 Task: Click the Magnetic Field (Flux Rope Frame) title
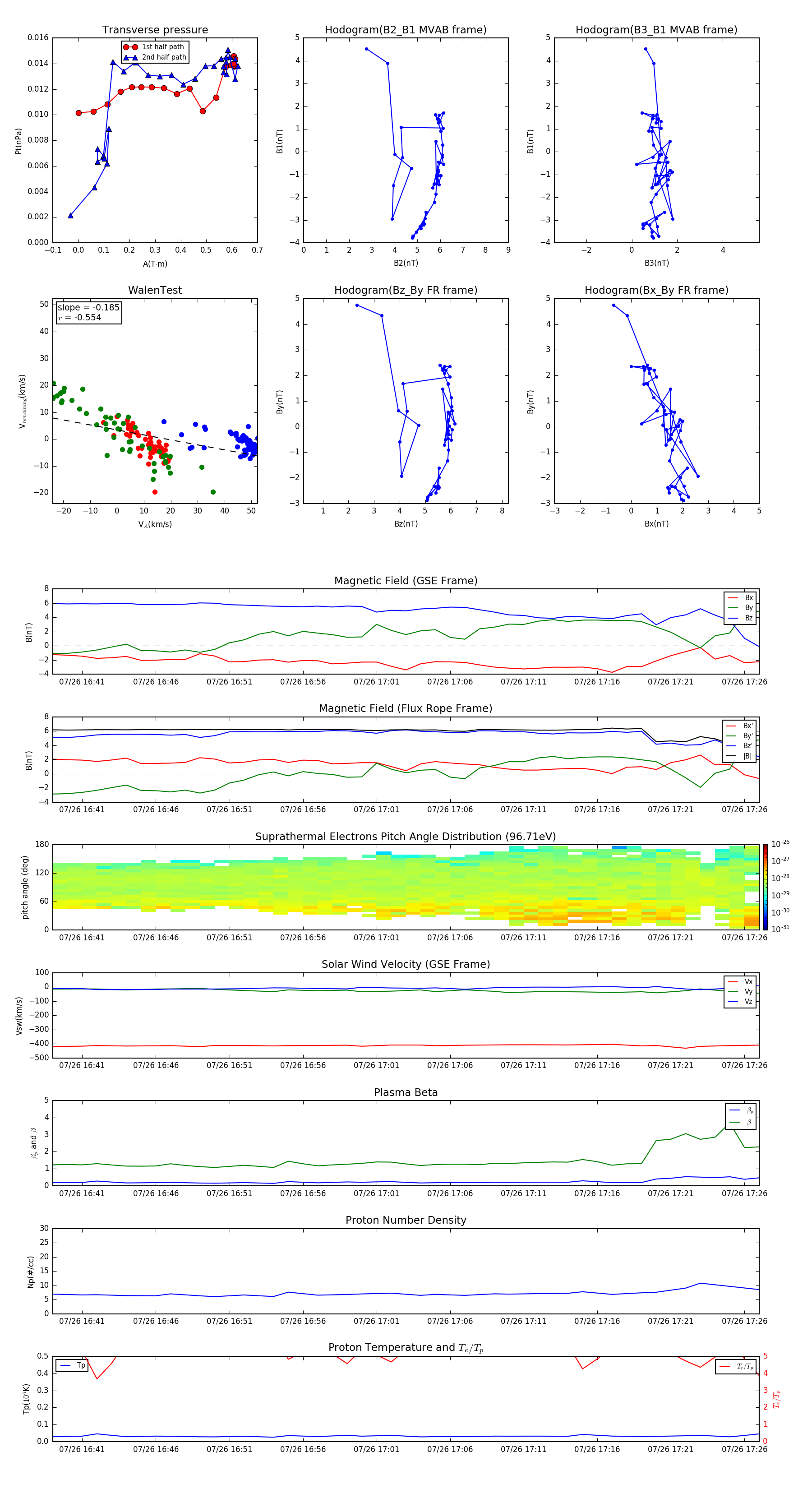point(406,709)
